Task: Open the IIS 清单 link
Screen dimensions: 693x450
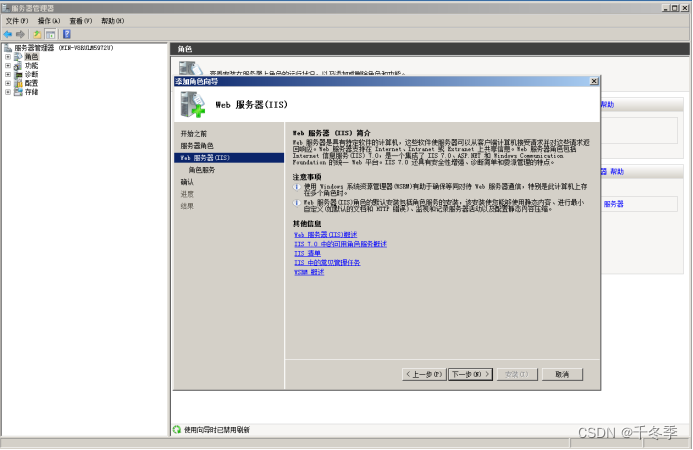Action: [308, 253]
